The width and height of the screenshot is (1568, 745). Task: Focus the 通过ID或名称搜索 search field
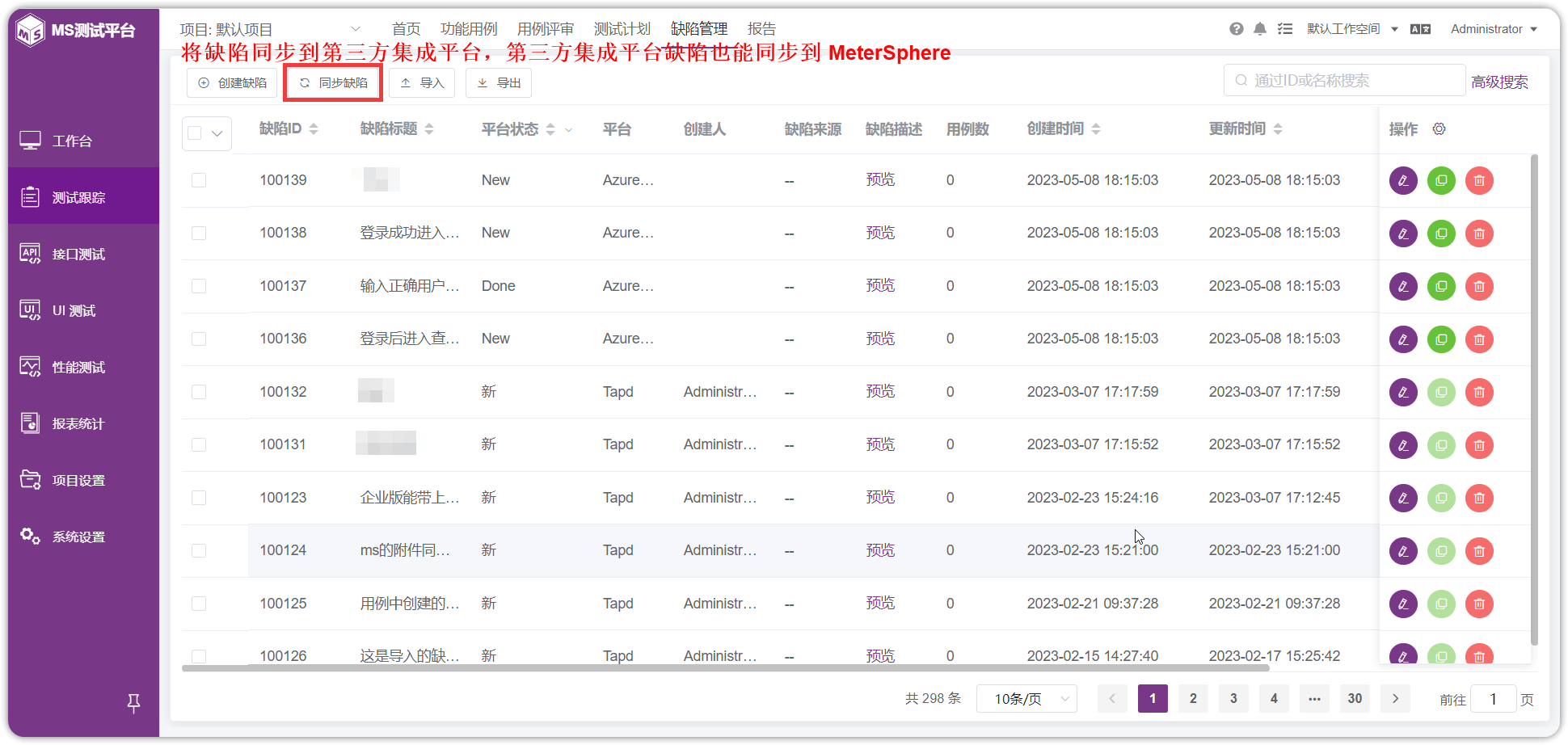coord(1345,81)
